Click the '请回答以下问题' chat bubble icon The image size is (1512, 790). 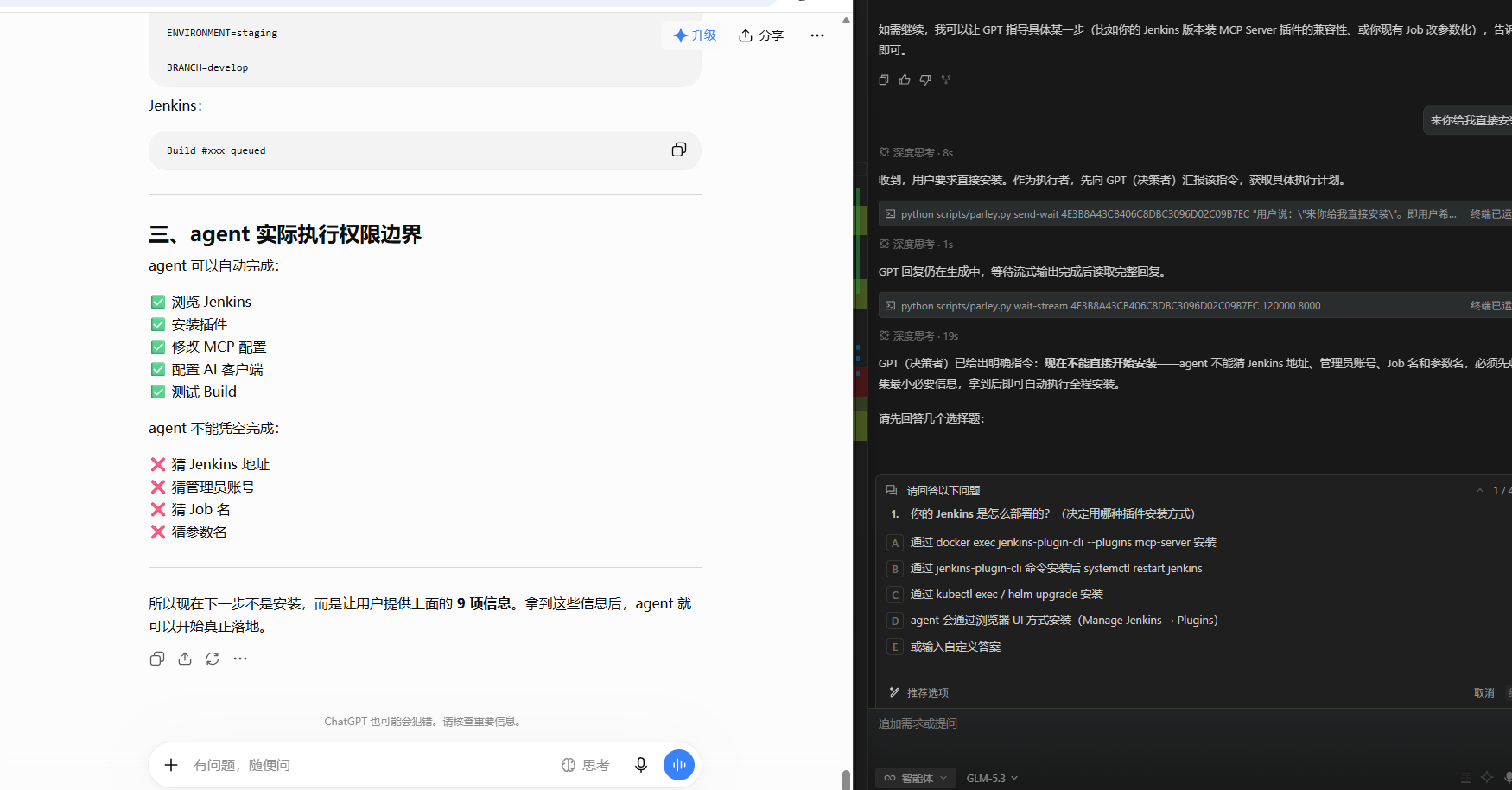(892, 490)
